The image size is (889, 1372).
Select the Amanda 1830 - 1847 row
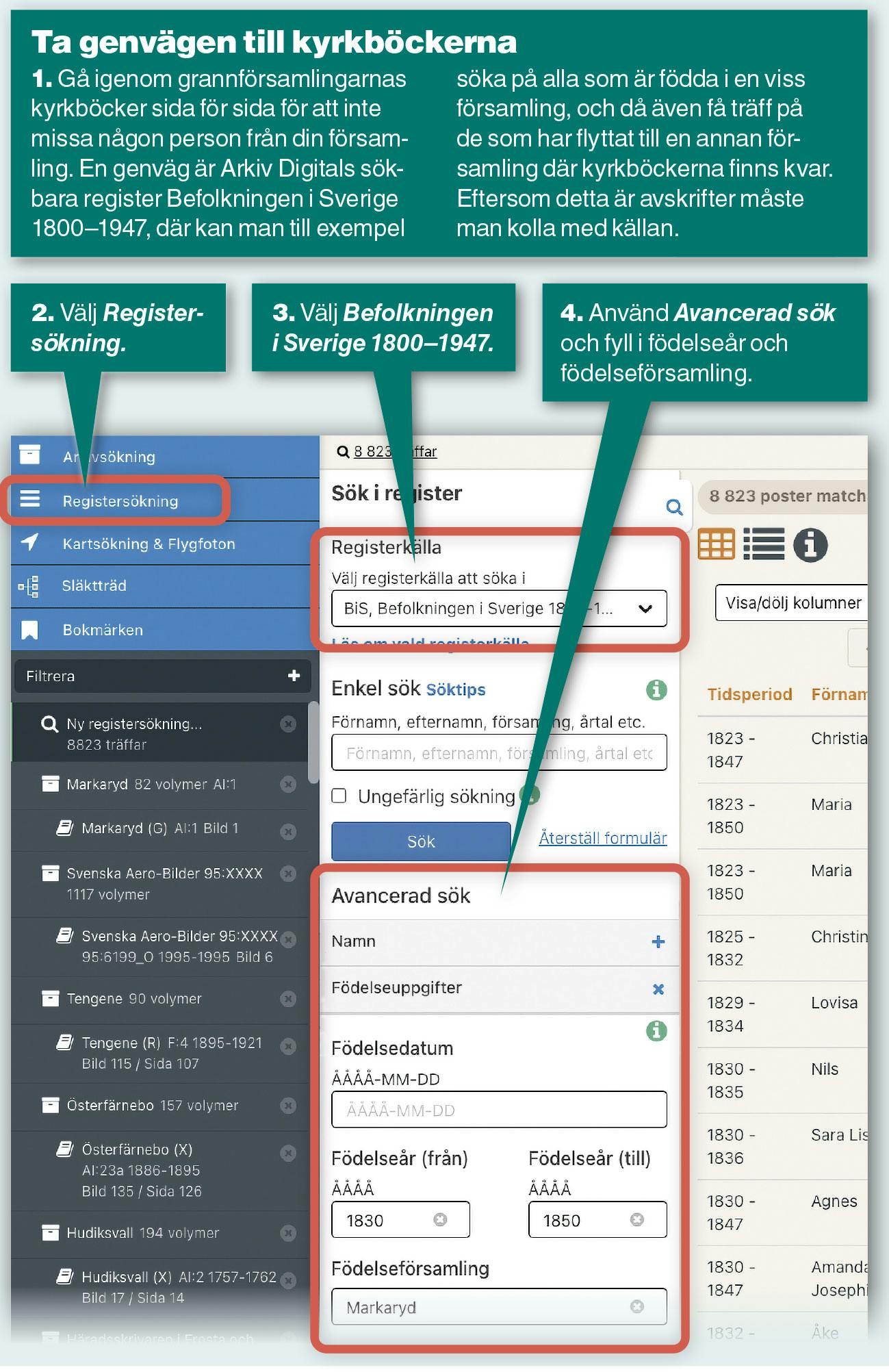[x=783, y=1279]
